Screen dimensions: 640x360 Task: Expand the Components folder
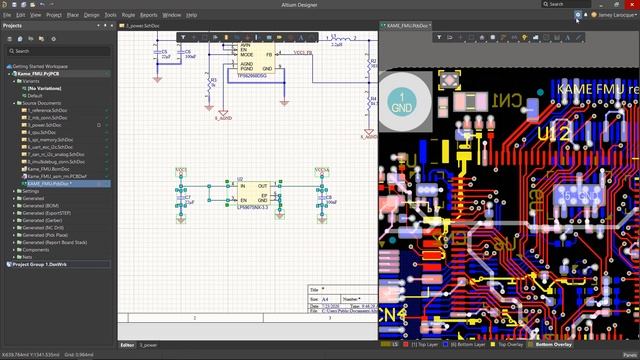pos(14,250)
